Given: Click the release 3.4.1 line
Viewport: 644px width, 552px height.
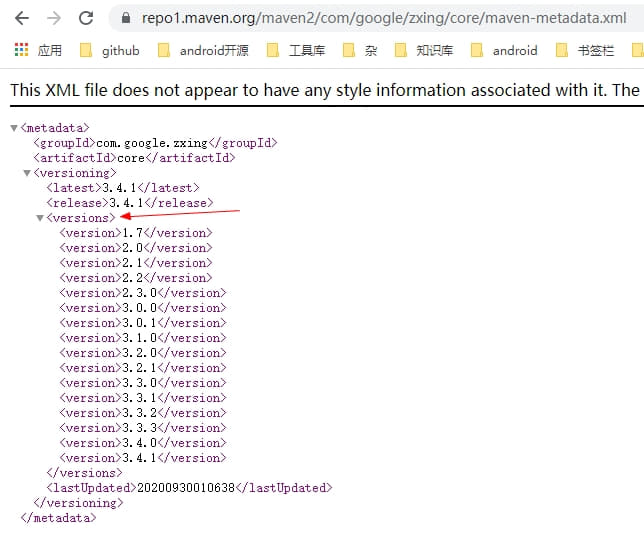Looking at the screenshot, I should pos(130,203).
